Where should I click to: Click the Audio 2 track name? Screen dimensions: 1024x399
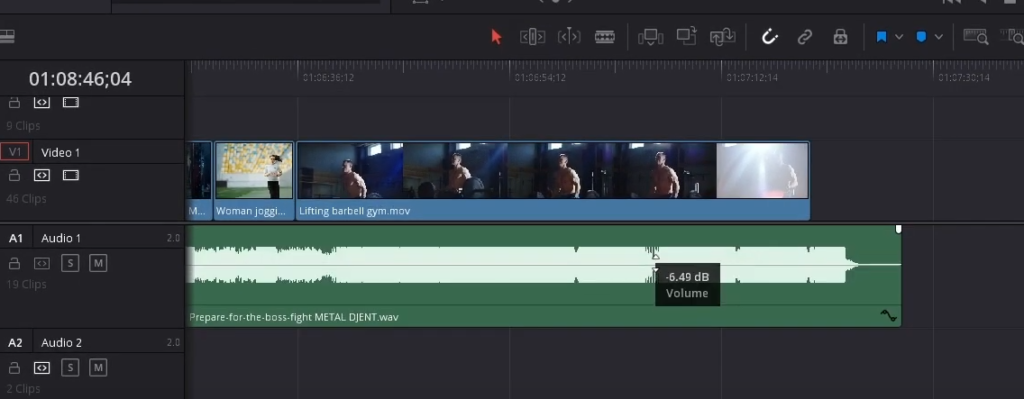pyautogui.click(x=61, y=343)
